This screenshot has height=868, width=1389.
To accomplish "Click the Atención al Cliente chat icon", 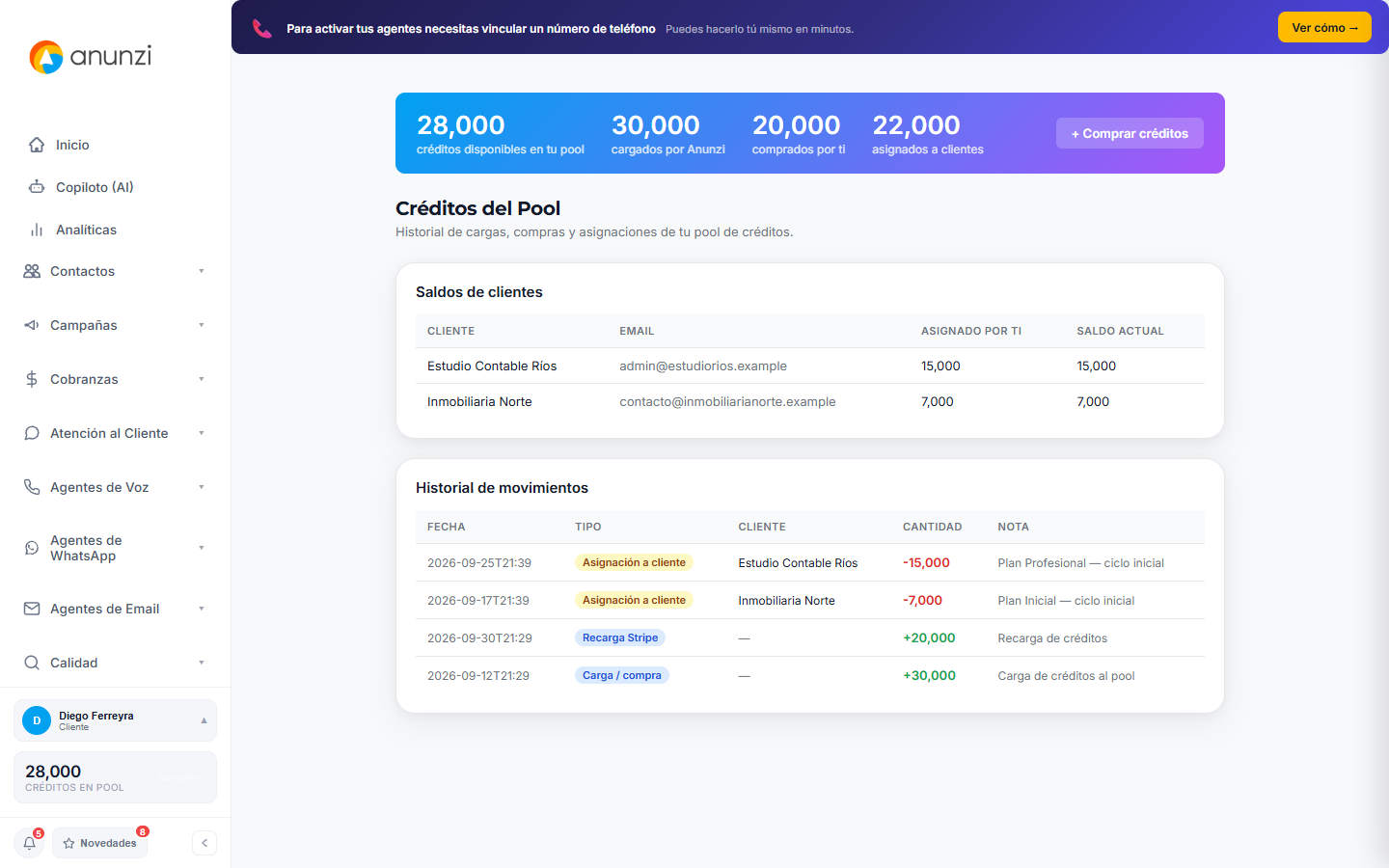I will click(32, 433).
